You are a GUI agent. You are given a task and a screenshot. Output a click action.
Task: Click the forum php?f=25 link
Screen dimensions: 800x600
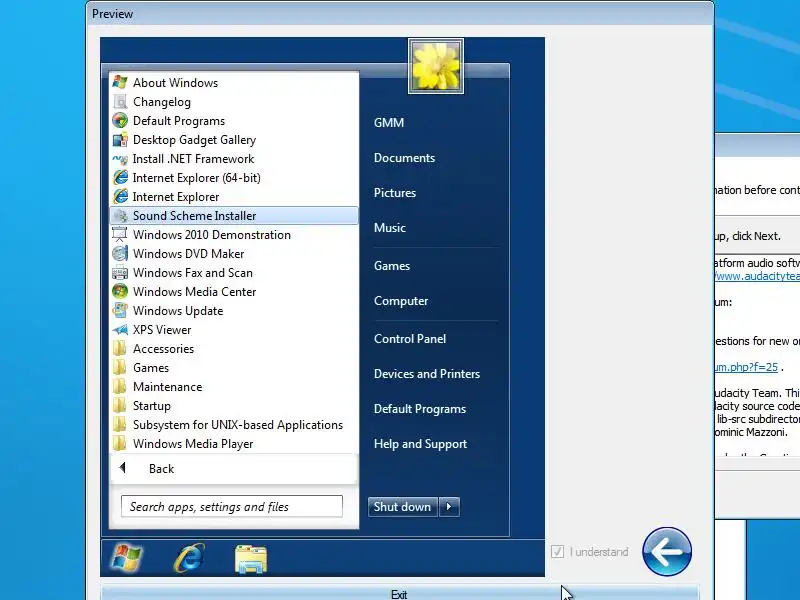pos(746,367)
